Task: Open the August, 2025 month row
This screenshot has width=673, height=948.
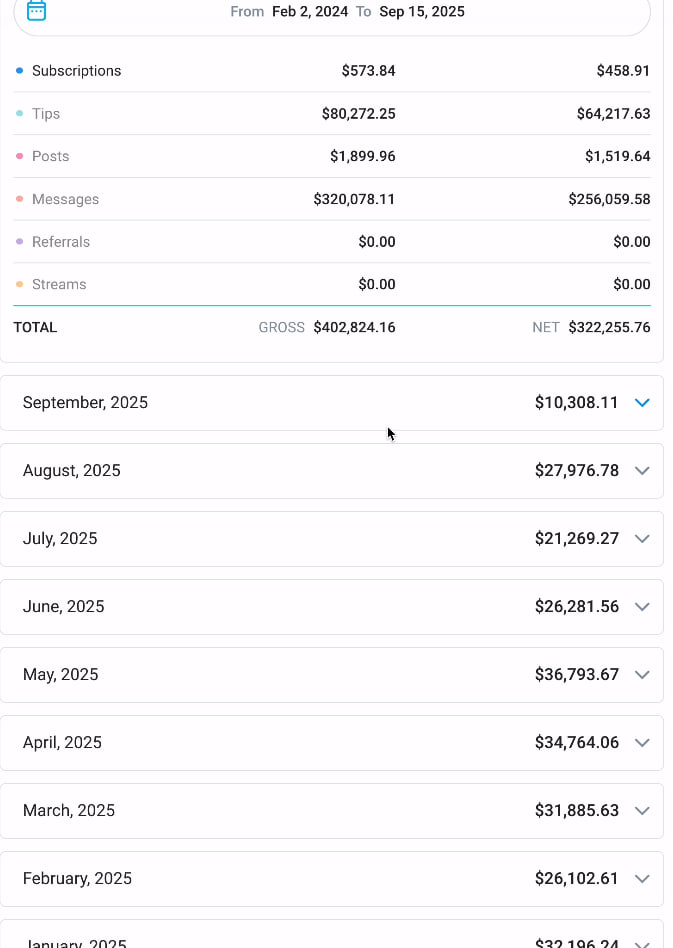Action: click(300, 471)
